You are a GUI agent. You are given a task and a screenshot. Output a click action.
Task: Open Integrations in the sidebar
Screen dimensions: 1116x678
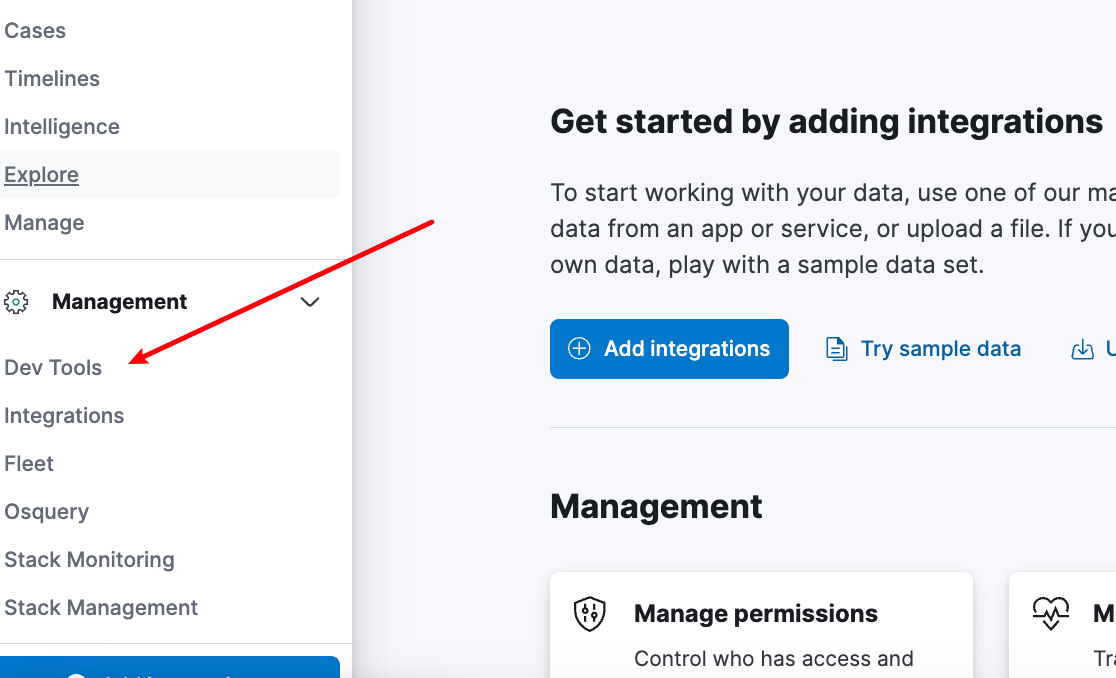tap(64, 415)
